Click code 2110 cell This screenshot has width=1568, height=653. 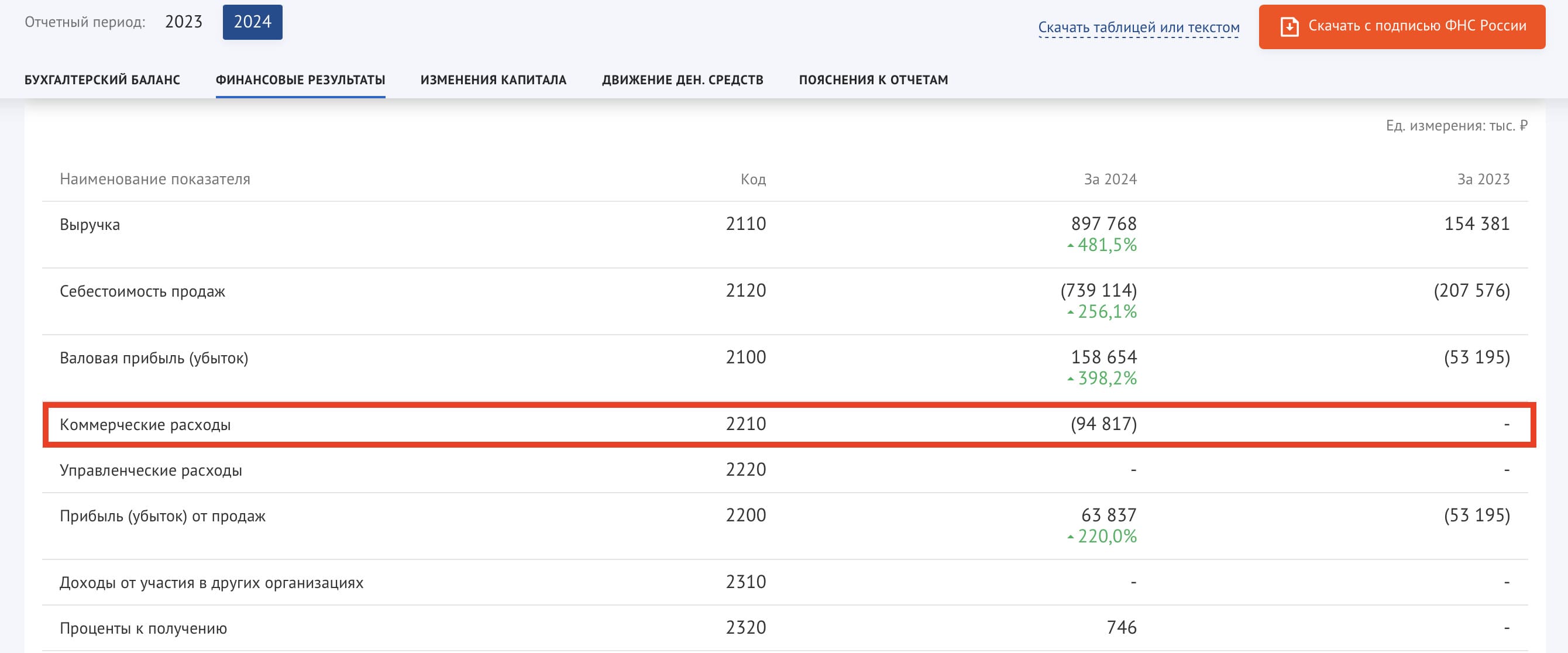745,224
